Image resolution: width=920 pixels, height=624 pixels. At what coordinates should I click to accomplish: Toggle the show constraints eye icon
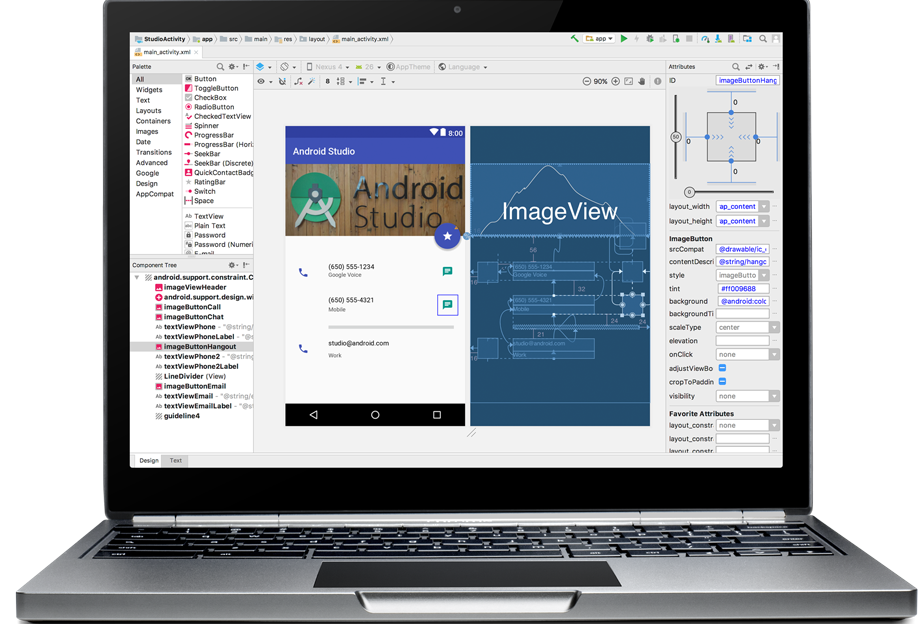coord(262,81)
